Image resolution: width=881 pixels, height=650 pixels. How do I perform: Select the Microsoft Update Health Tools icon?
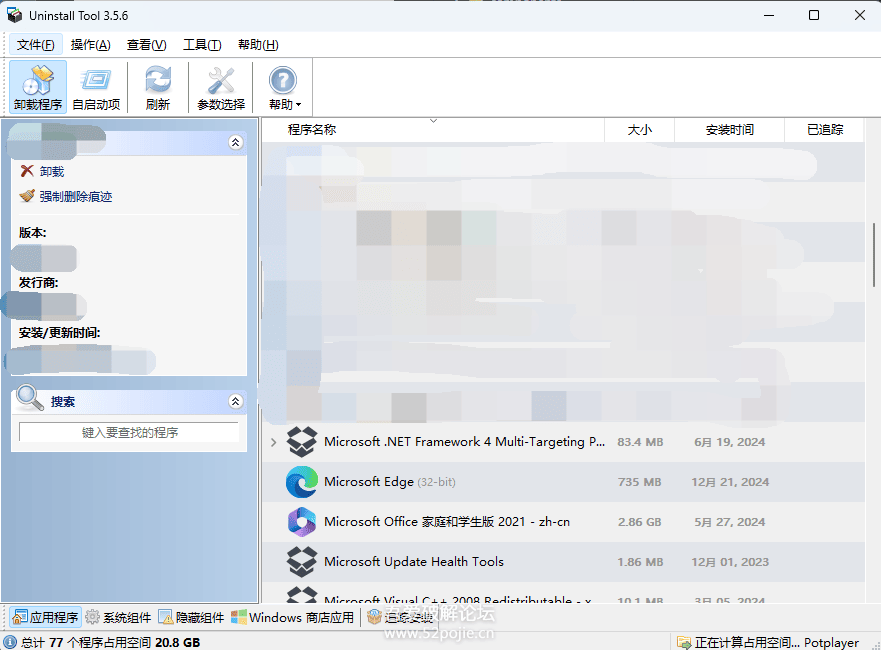click(302, 562)
